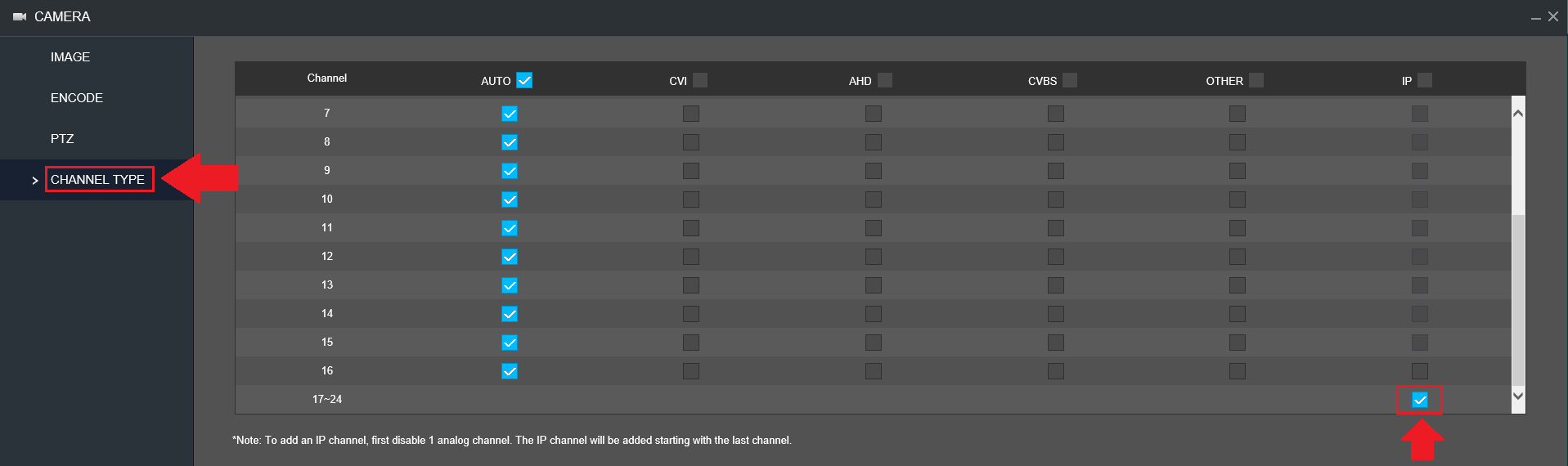Enable the CVI header checkbox

point(700,80)
